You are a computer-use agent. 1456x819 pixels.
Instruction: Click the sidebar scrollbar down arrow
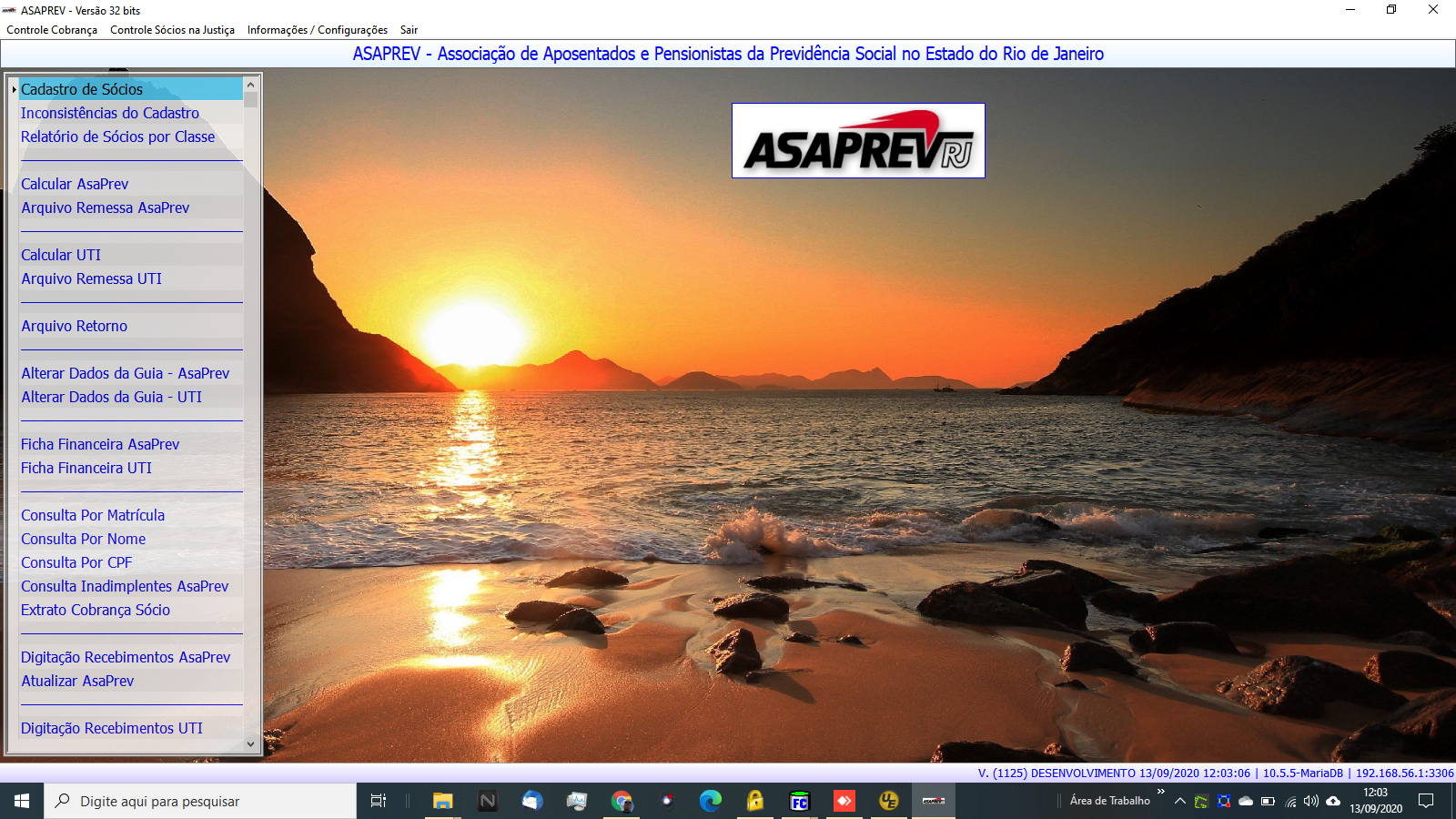point(251,743)
